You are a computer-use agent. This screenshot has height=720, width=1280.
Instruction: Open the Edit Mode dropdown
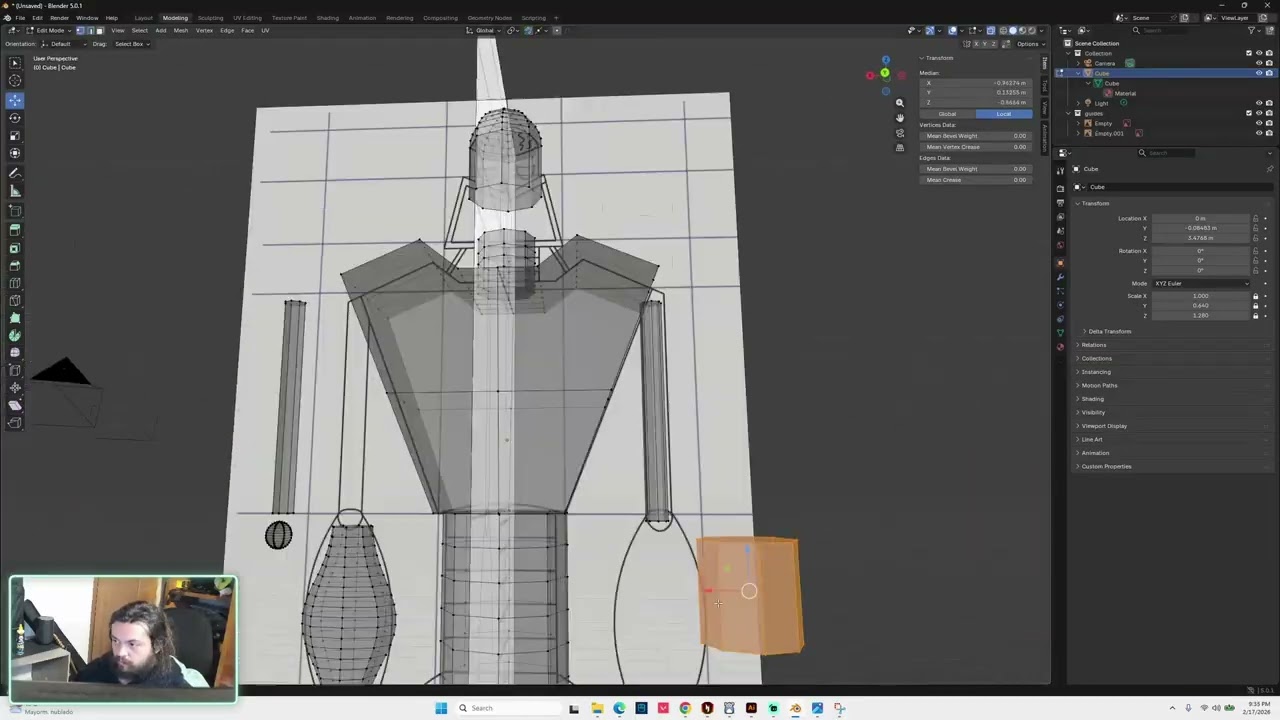[48, 30]
